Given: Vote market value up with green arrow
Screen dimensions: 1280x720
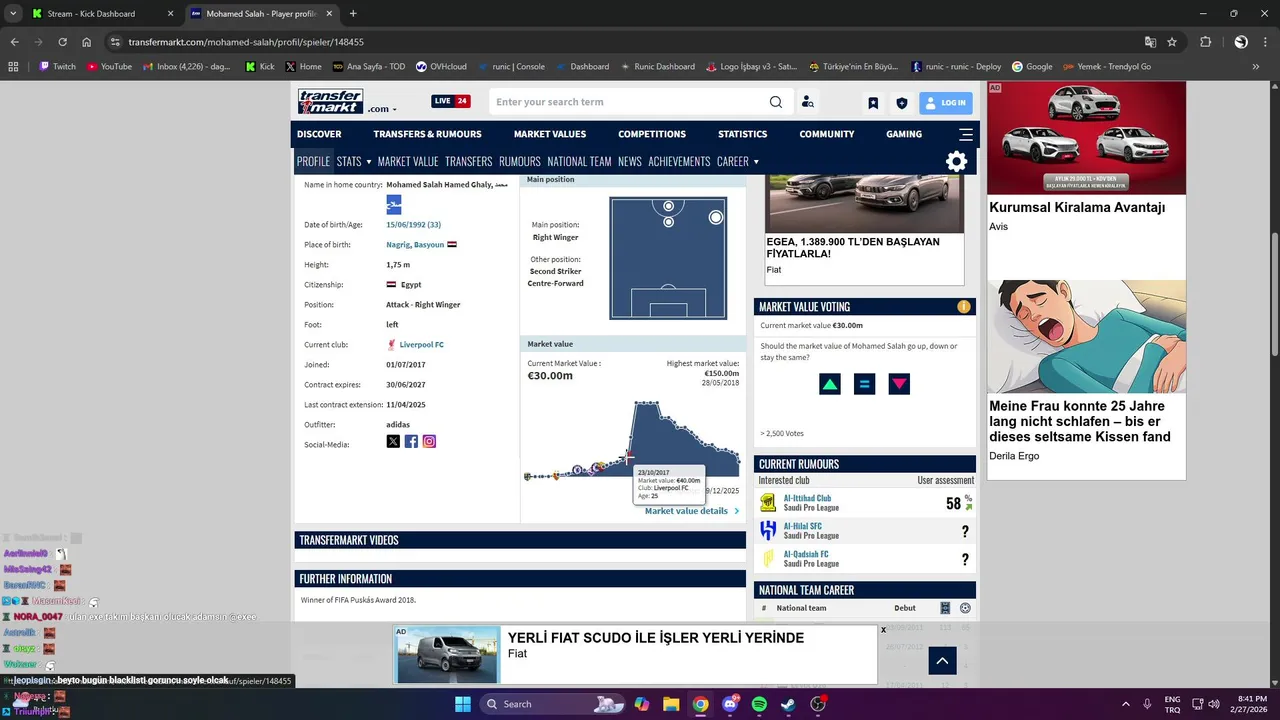Looking at the screenshot, I should [830, 384].
